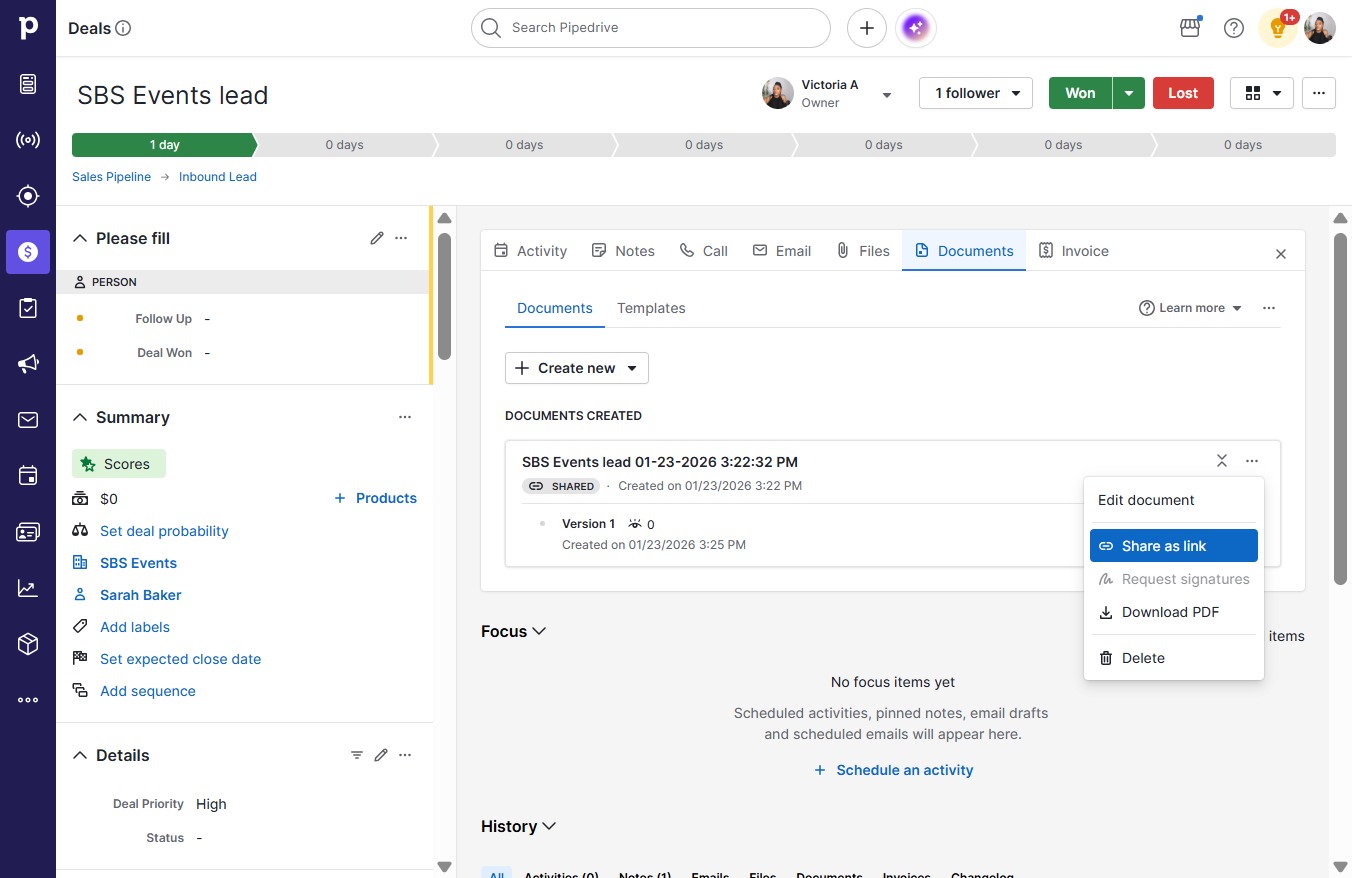Open the AI assistant sparkle icon

tap(916, 28)
